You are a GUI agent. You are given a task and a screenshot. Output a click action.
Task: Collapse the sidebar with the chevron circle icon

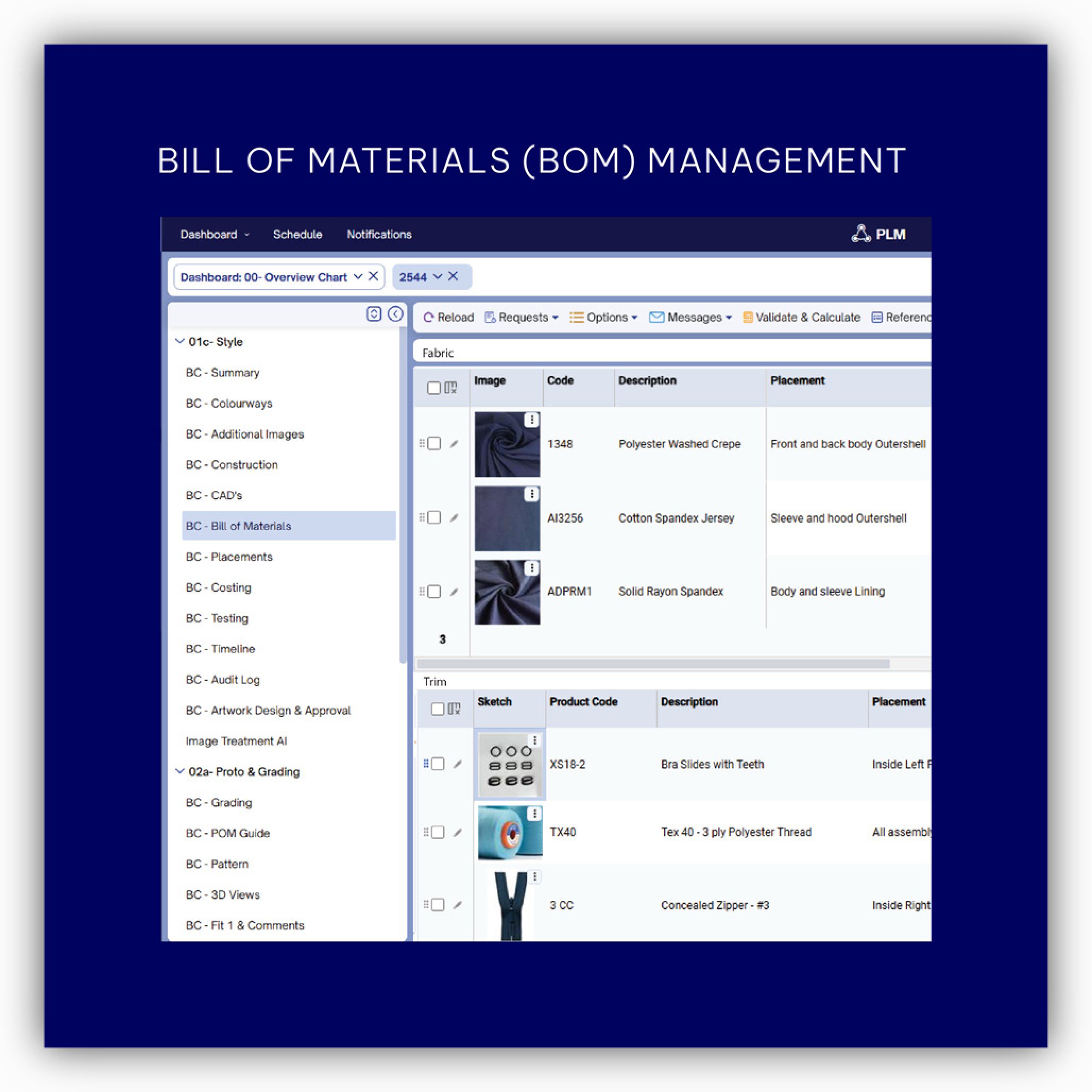coord(396,314)
